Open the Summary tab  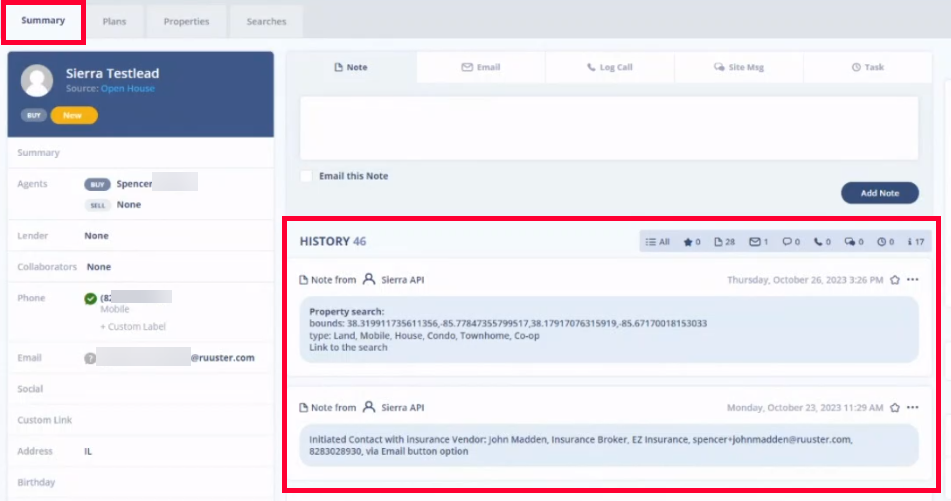point(43,21)
